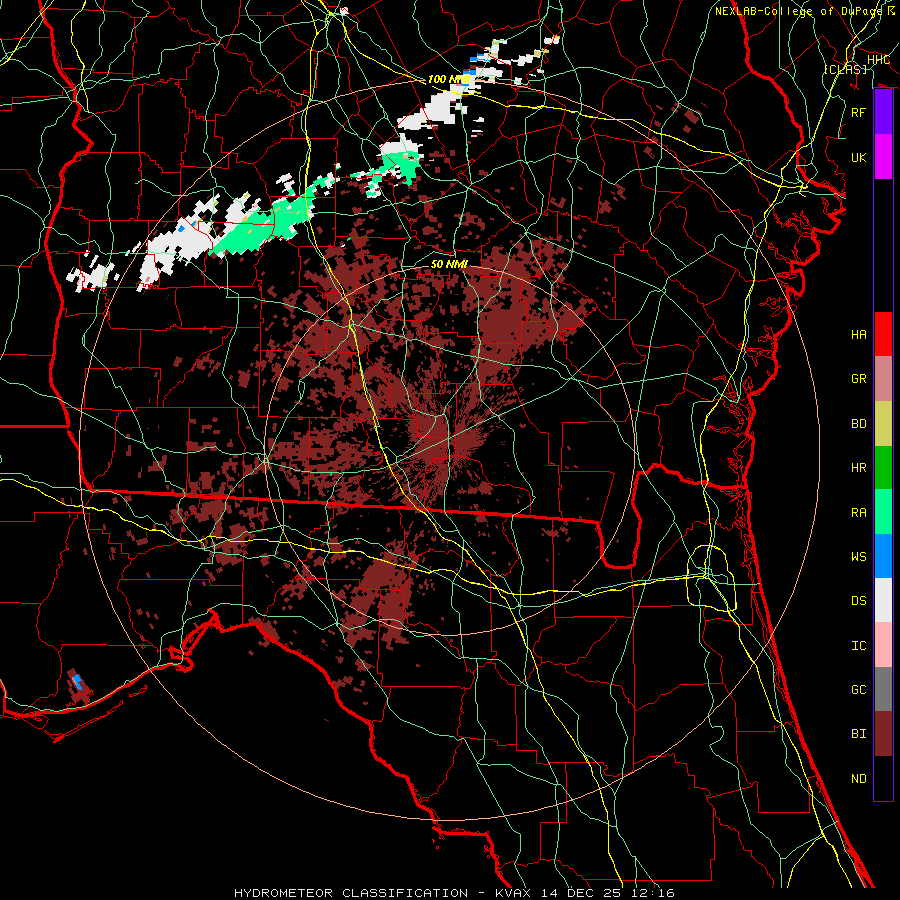Click the blue wet snow echo near southwest coast
The image size is (900, 900).
pyautogui.click(x=77, y=682)
